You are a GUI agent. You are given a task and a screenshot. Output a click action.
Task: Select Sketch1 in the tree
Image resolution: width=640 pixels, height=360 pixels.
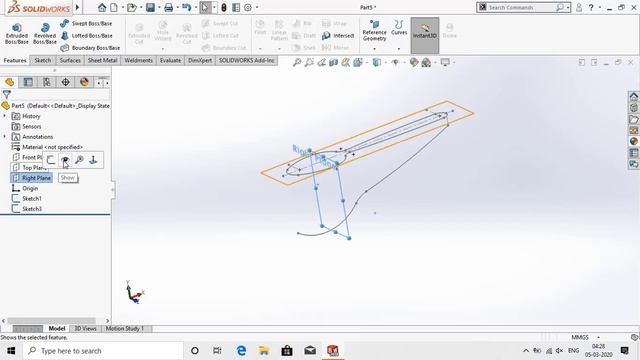coord(27,198)
